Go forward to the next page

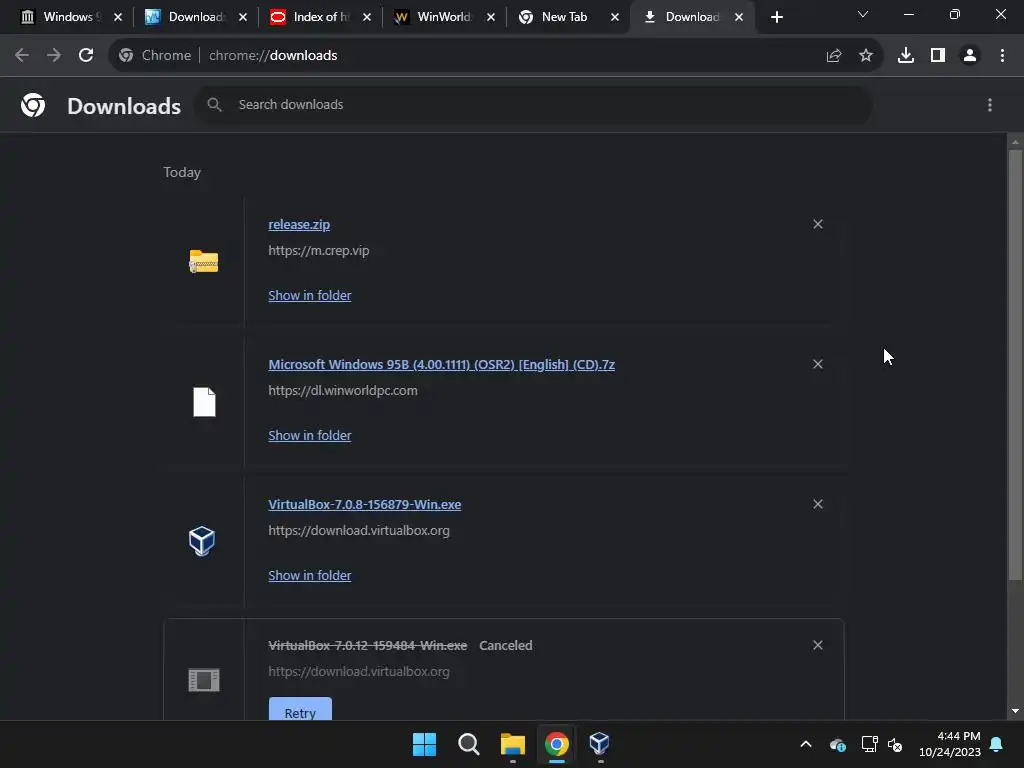(54, 56)
